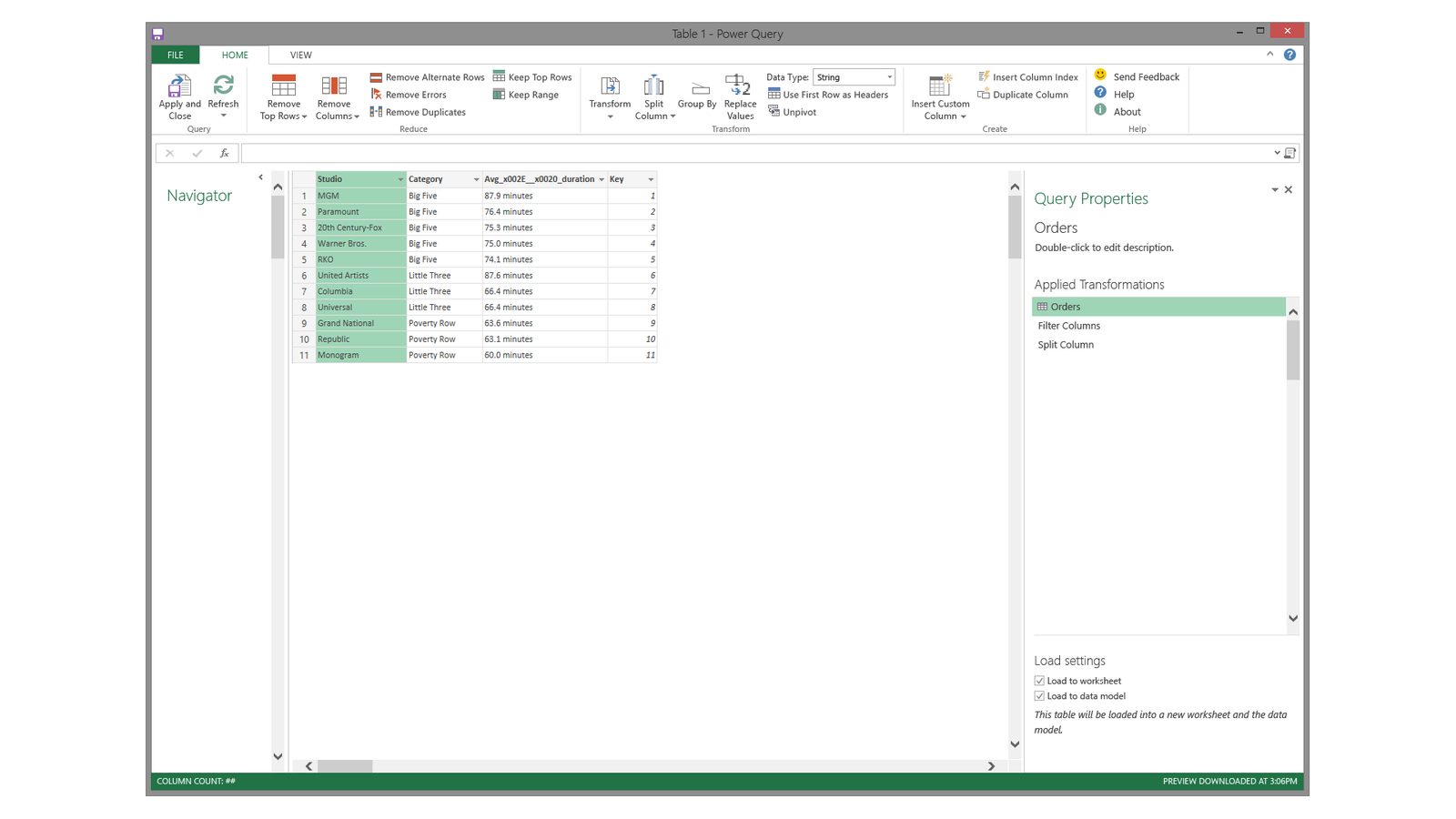Select the 20th Century-Fox cell
The height and width of the screenshot is (819, 1456).
[360, 227]
